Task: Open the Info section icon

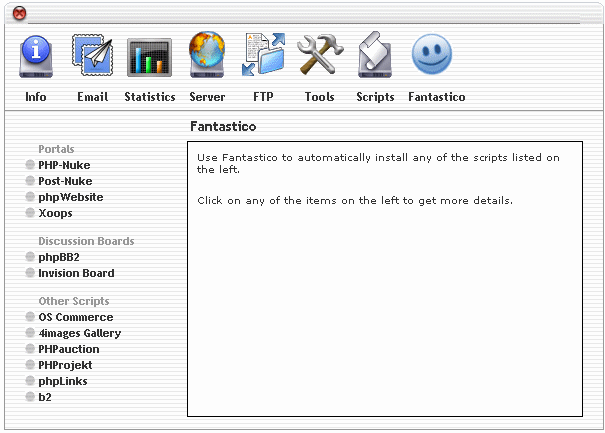Action: 36,56
